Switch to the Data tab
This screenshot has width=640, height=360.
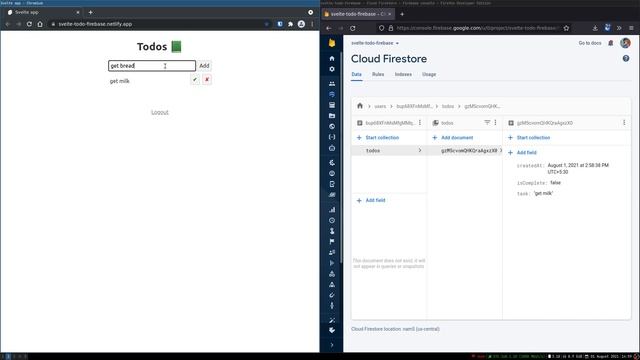click(356, 74)
